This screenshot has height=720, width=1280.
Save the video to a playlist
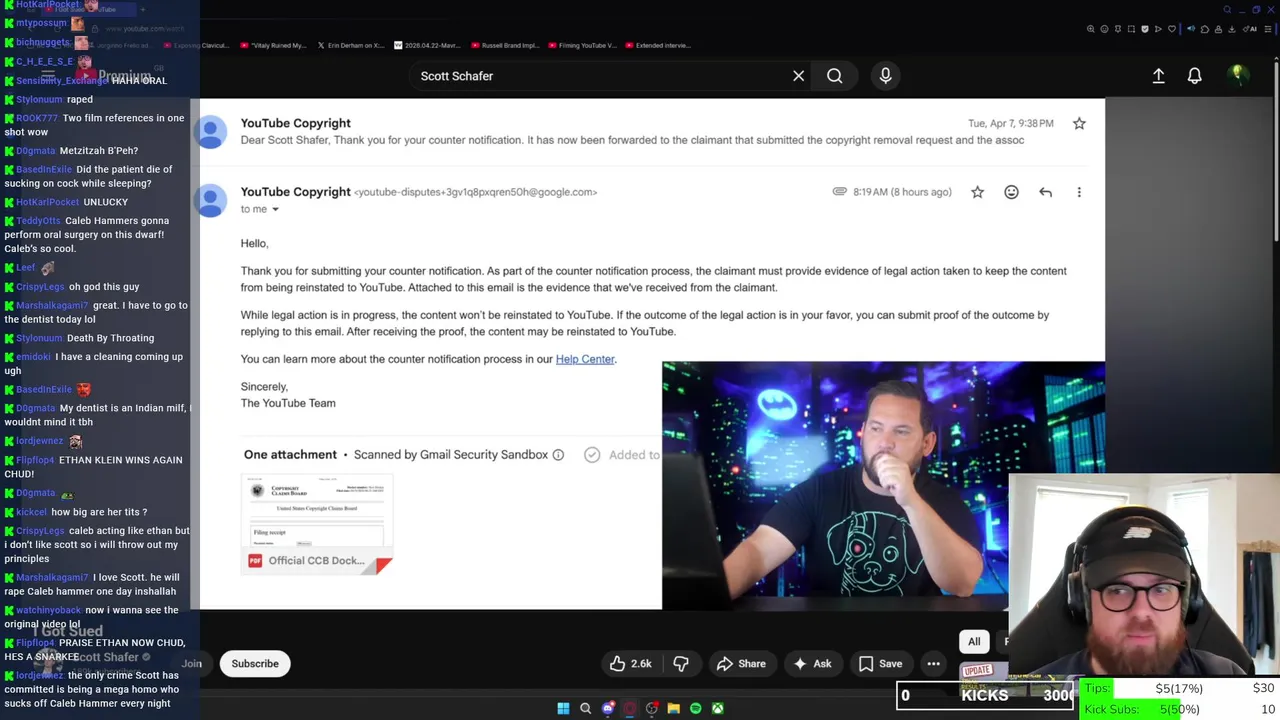(x=880, y=663)
